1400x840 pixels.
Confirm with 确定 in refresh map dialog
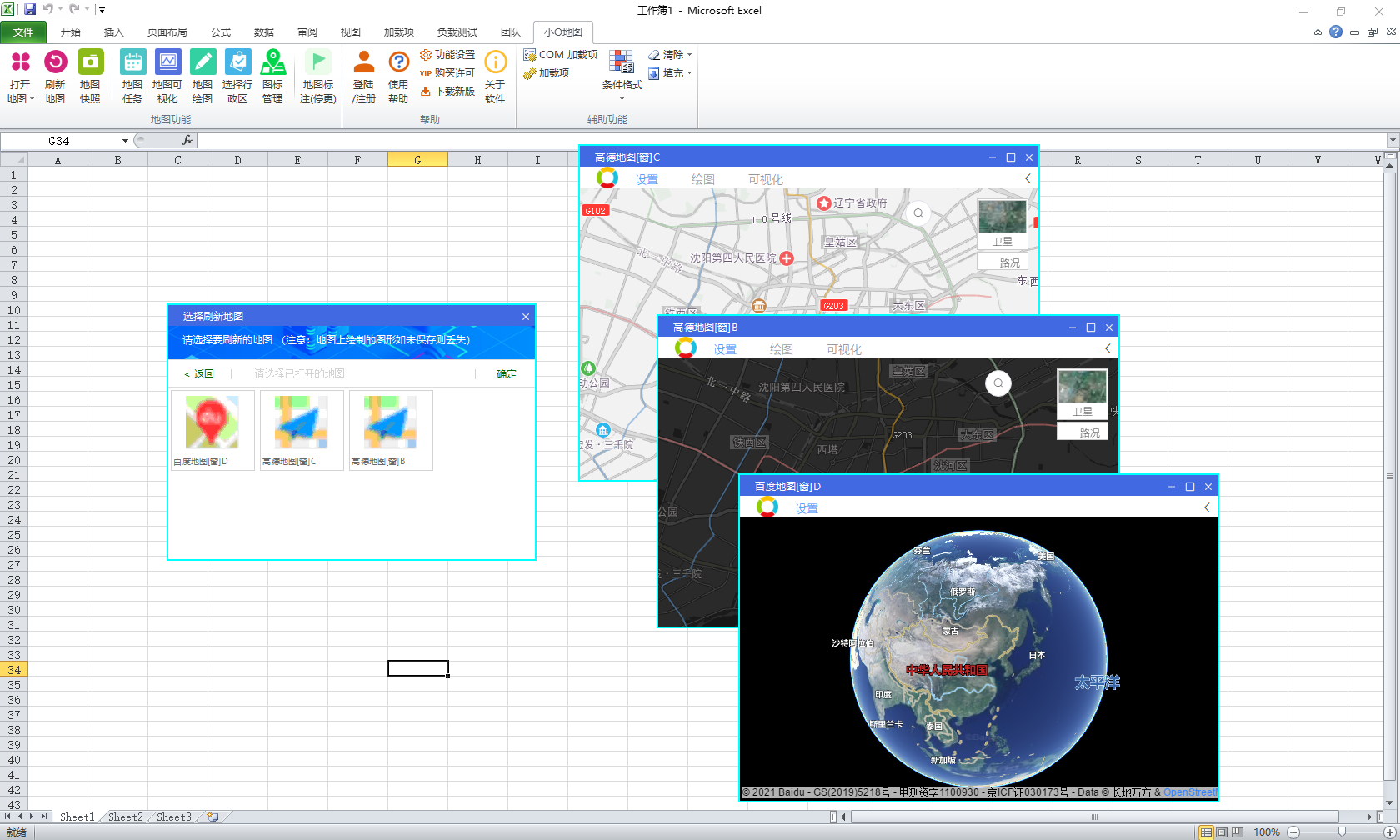[x=507, y=374]
